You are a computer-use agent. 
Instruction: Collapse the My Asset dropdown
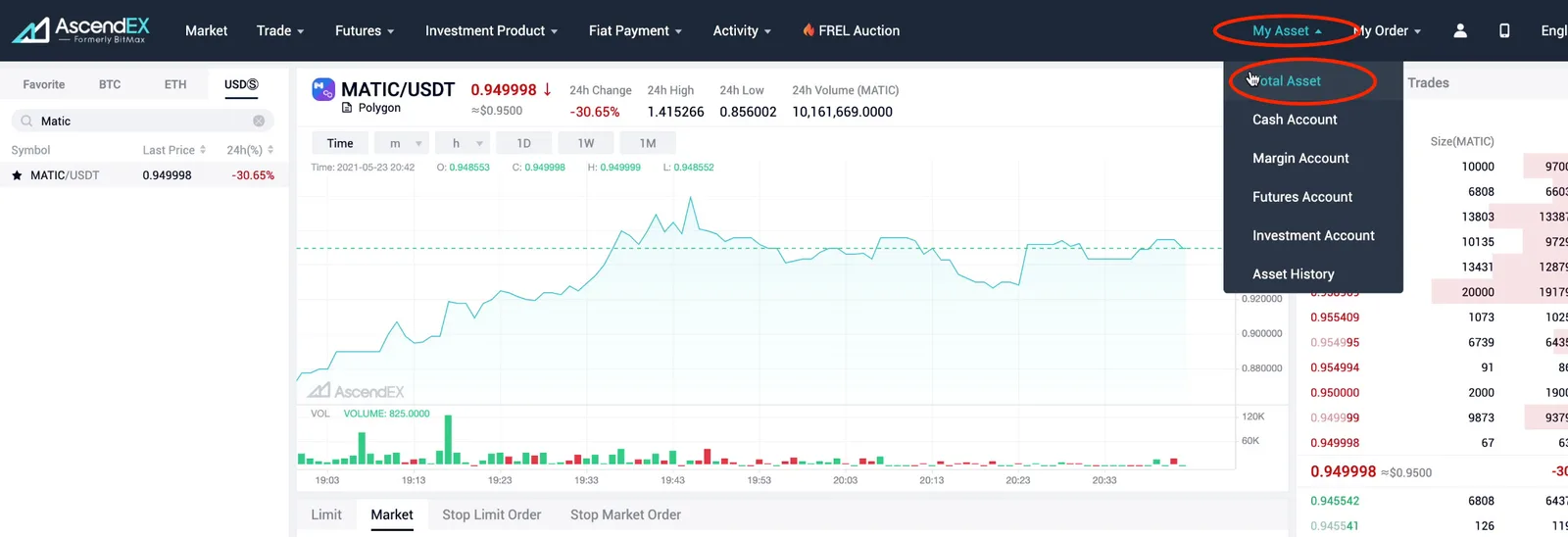pyautogui.click(x=1287, y=30)
